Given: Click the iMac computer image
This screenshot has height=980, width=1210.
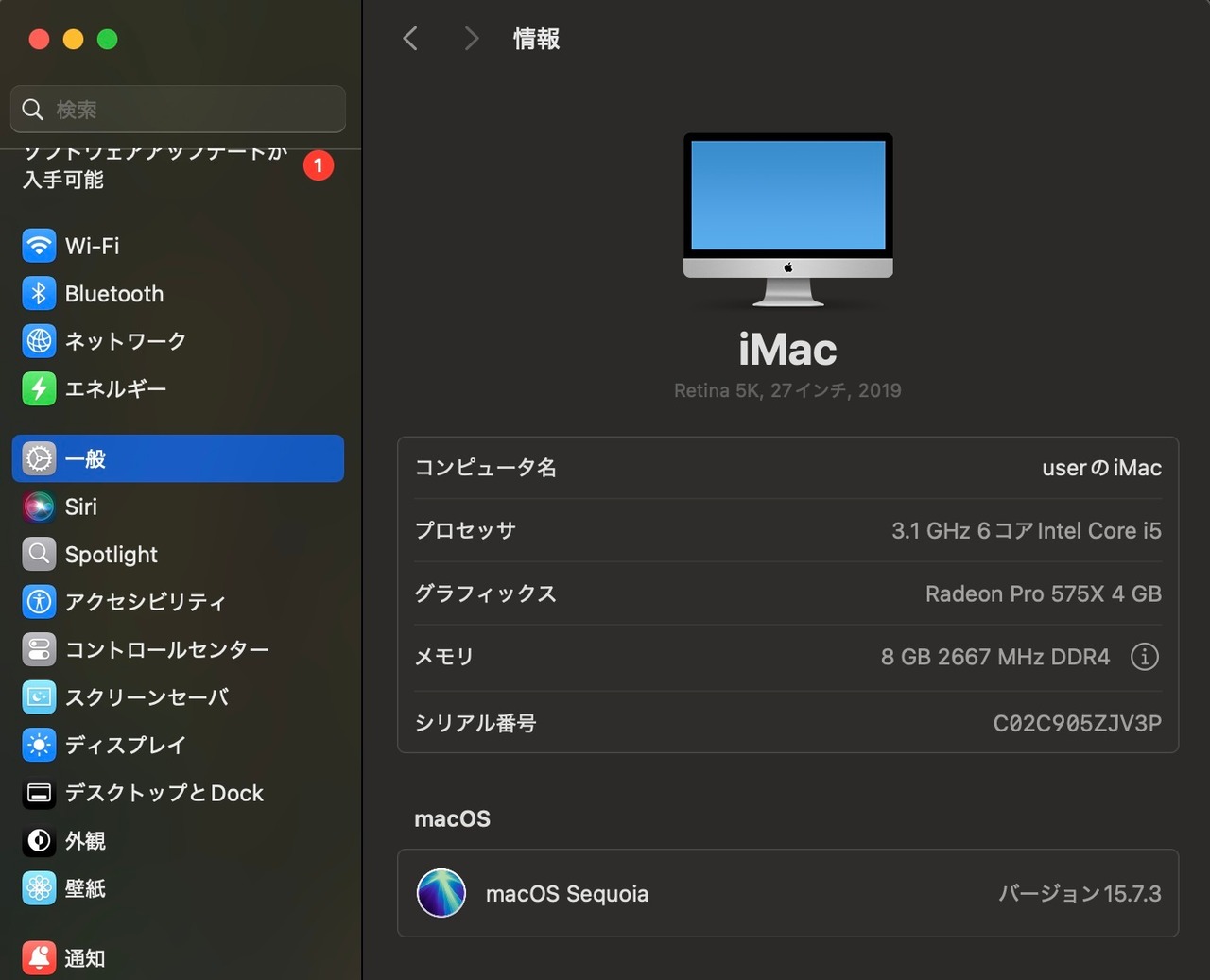Looking at the screenshot, I should coord(788,220).
